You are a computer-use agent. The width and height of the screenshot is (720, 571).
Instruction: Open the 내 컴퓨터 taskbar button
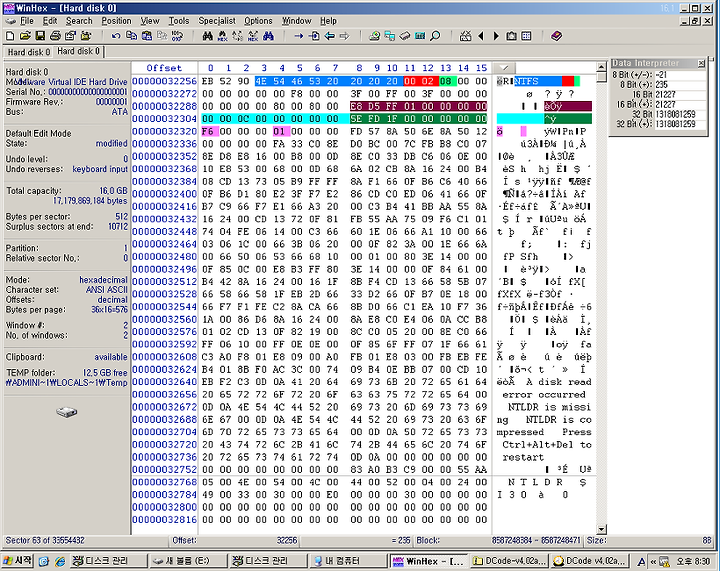pyautogui.click(x=348, y=561)
